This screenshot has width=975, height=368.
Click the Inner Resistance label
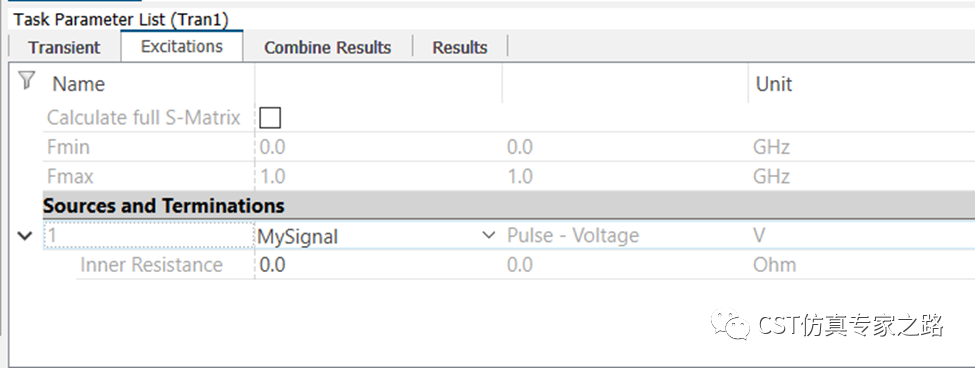151,265
